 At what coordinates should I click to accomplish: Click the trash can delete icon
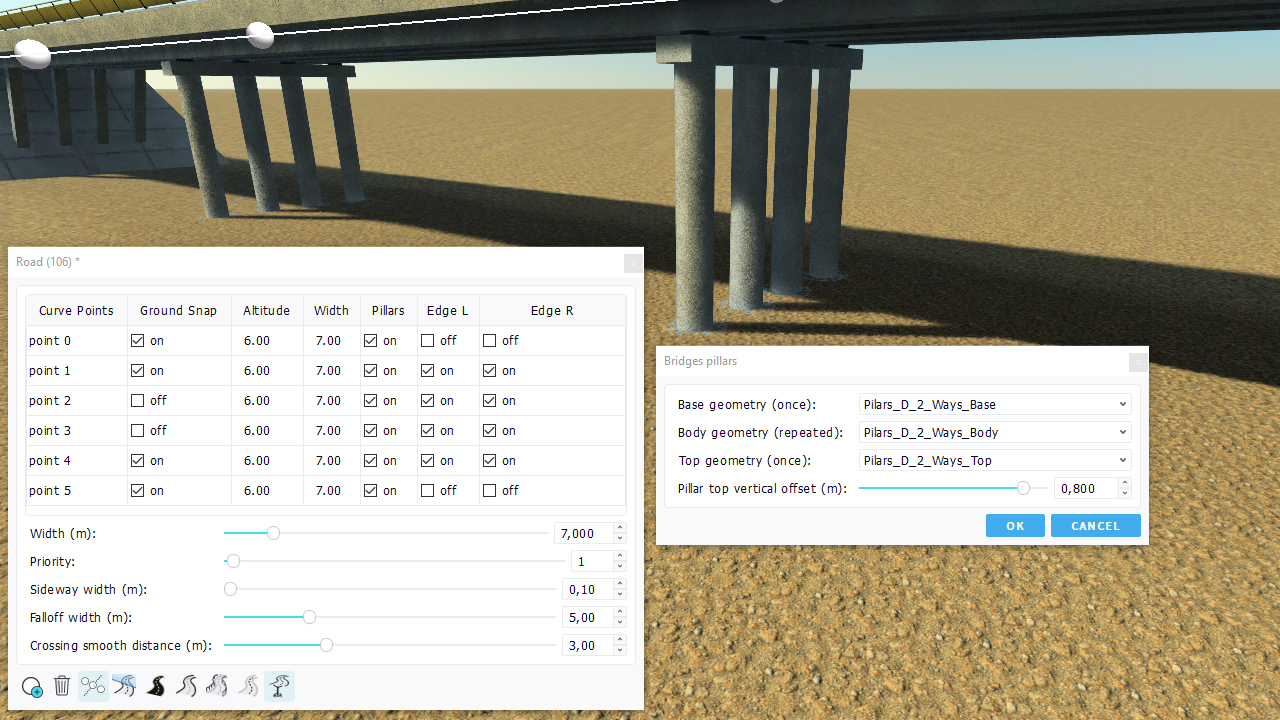pyautogui.click(x=62, y=686)
